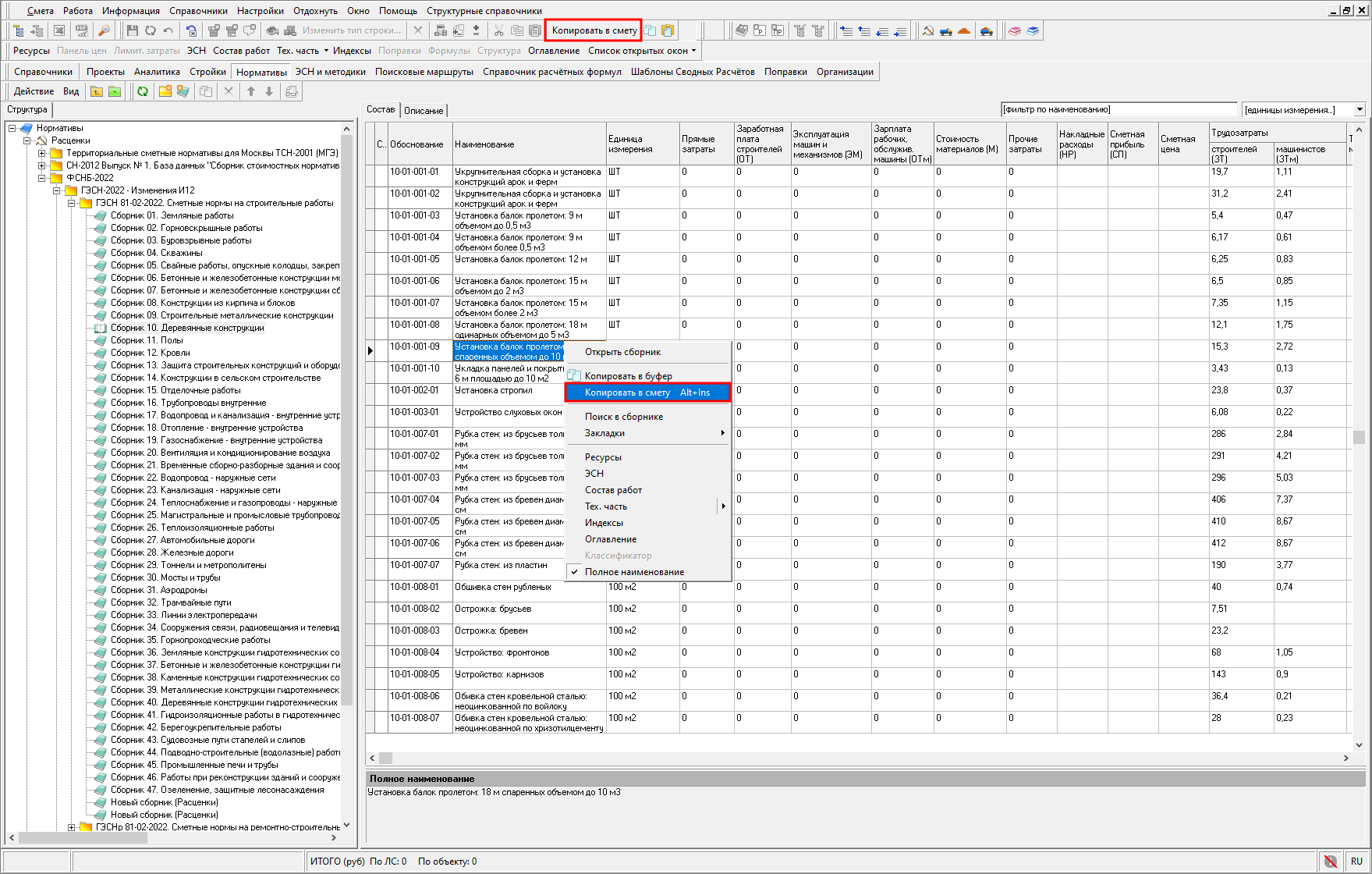
Task: Click the pink book stack icon
Action: click(x=1015, y=31)
